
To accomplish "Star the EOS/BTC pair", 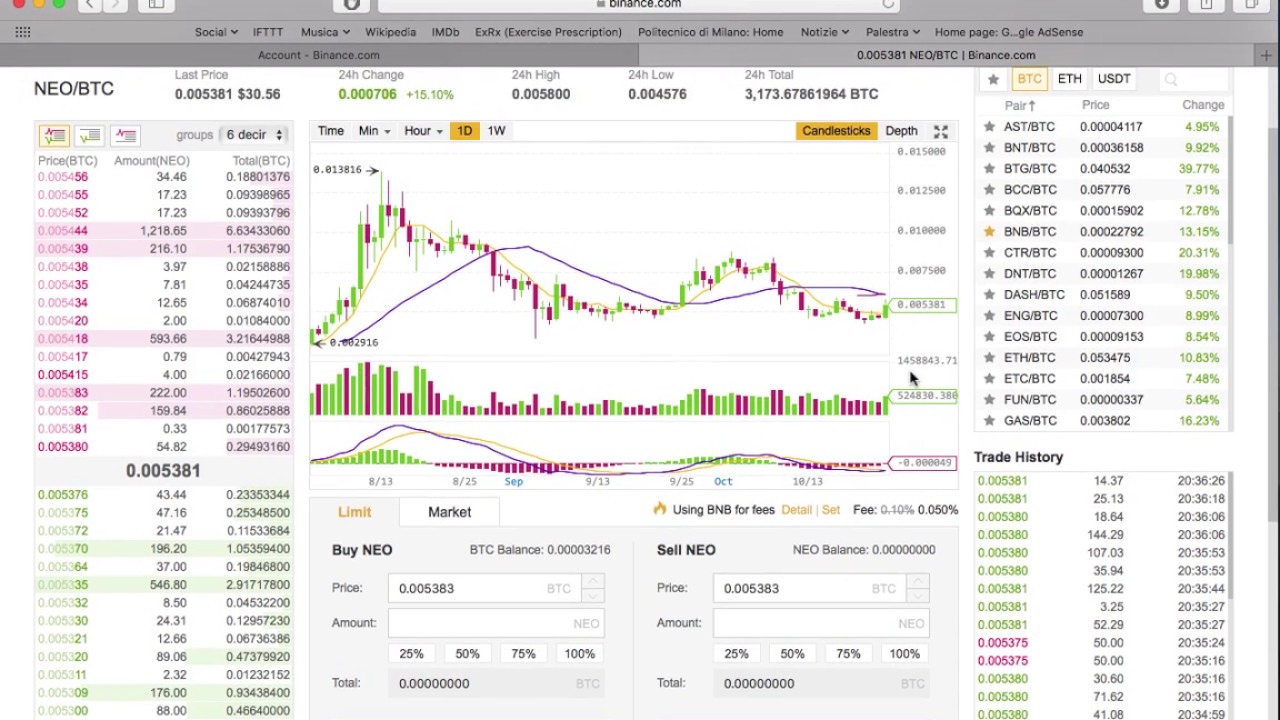I will click(x=989, y=337).
